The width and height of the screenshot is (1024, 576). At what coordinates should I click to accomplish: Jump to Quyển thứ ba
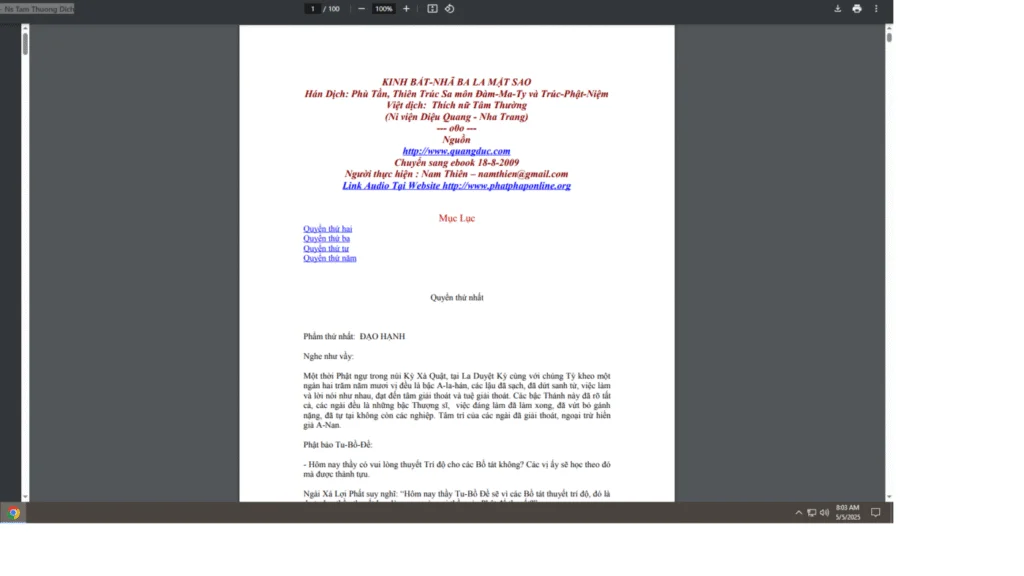click(326, 238)
